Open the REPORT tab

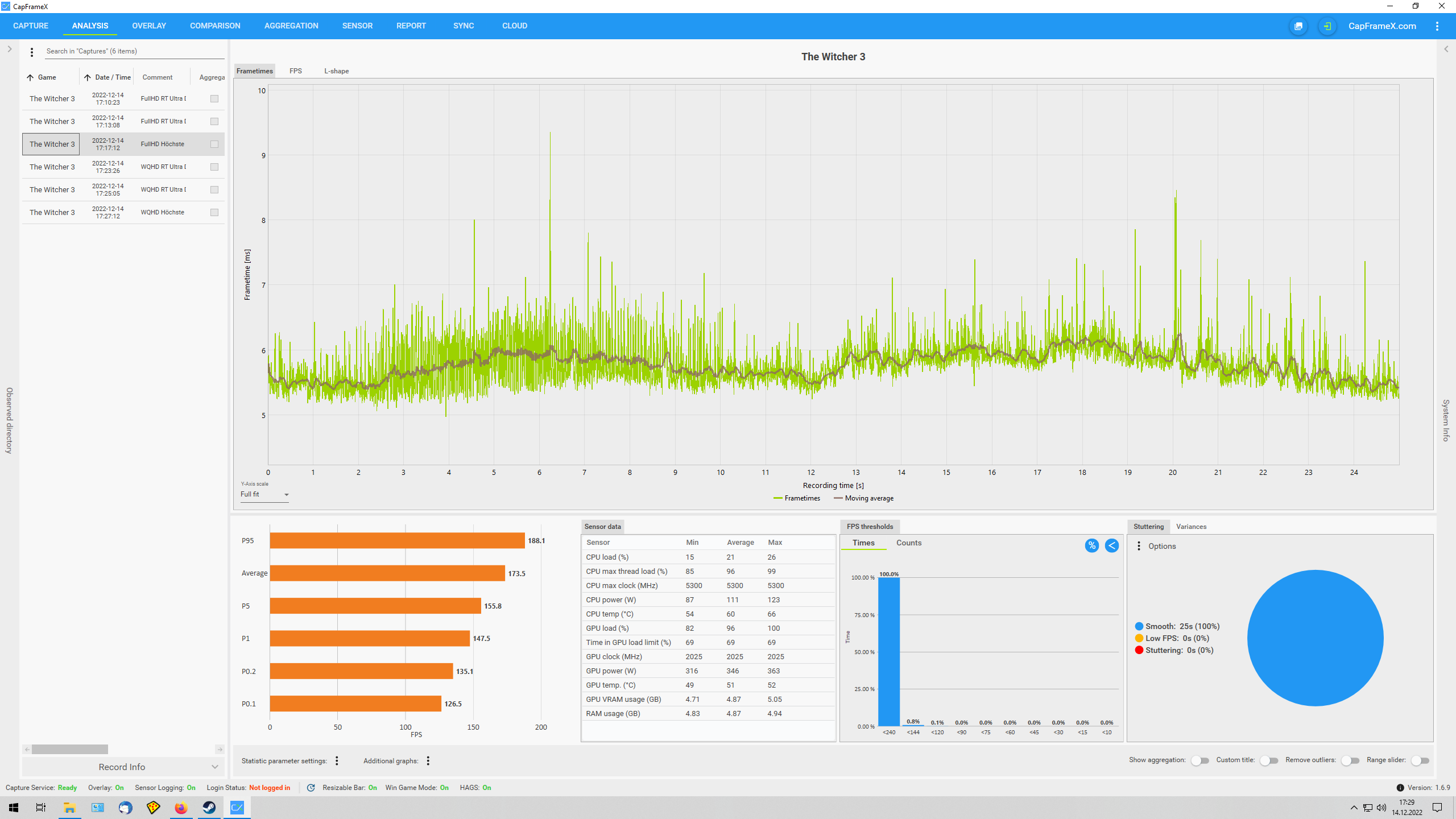(411, 26)
